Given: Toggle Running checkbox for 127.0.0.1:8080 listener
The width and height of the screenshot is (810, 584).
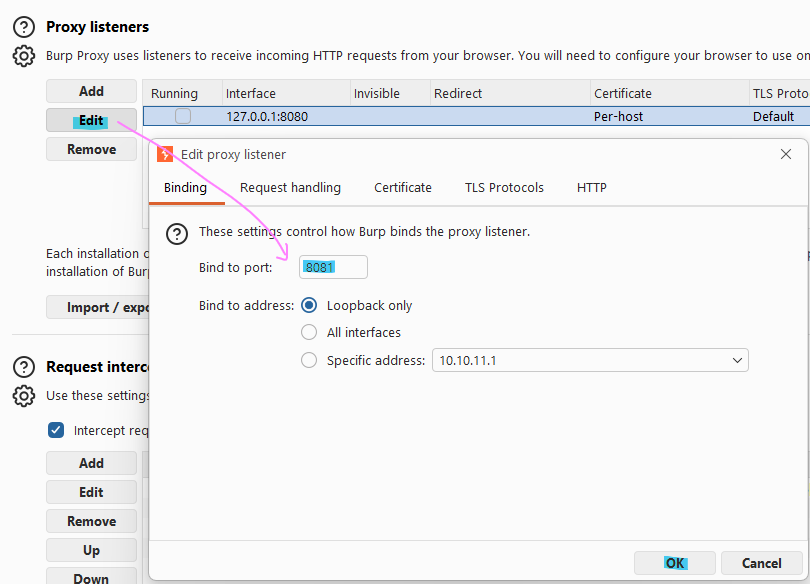Looking at the screenshot, I should coord(183,116).
